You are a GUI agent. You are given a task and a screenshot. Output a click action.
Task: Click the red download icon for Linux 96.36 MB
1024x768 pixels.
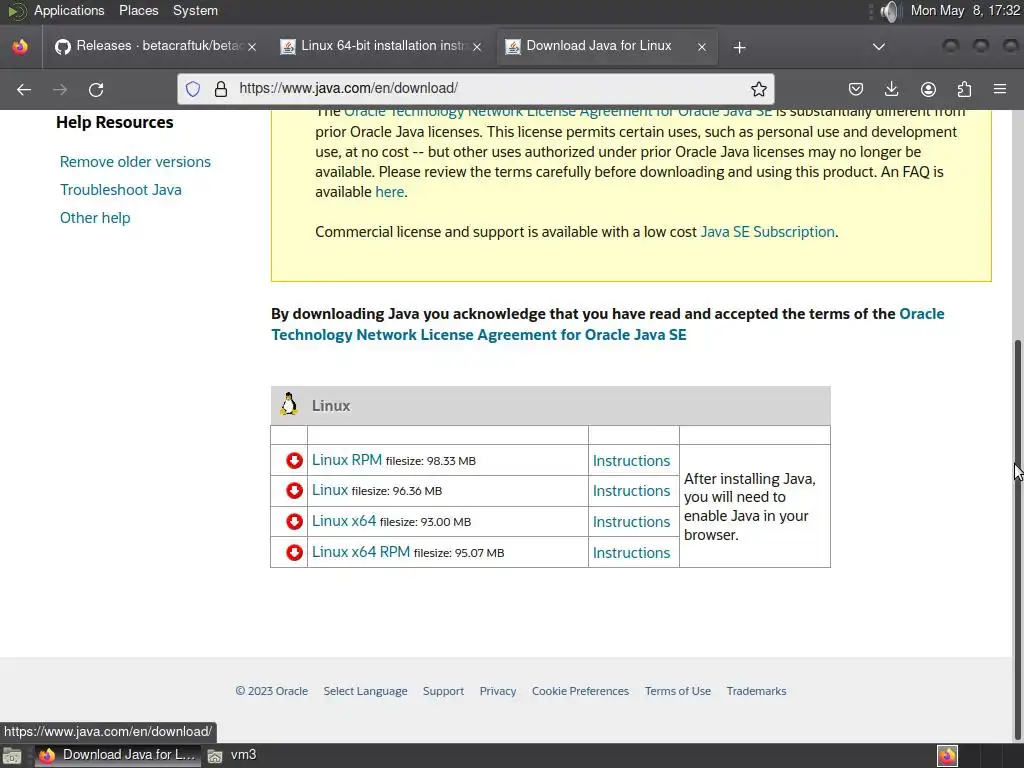(294, 490)
